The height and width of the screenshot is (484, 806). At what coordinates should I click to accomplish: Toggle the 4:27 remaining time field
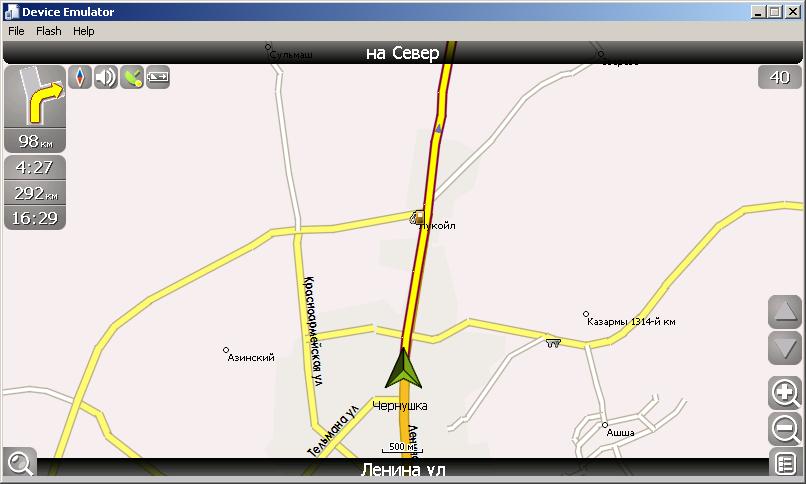coord(35,167)
